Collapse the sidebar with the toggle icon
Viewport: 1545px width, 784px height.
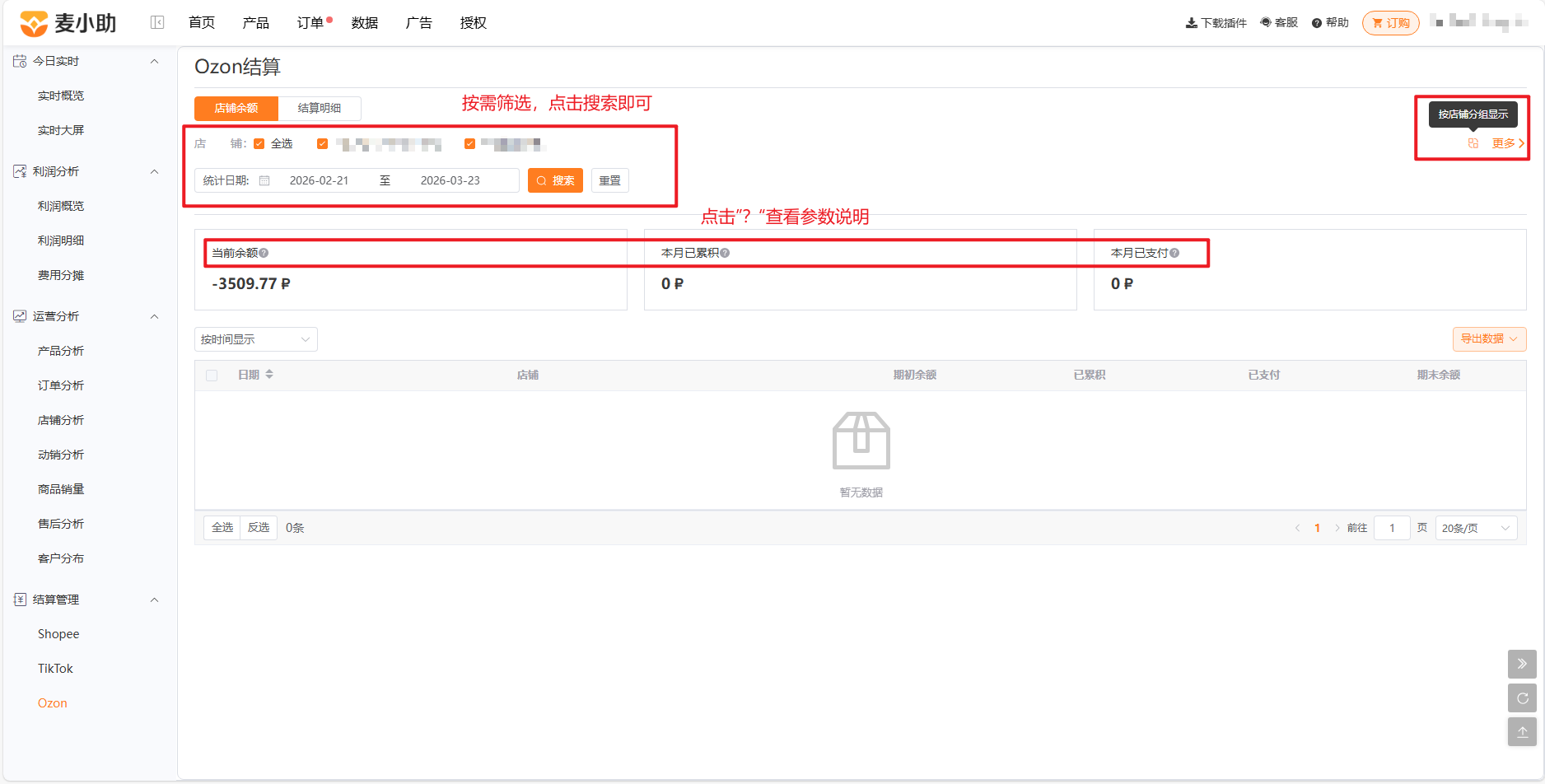pos(157,22)
